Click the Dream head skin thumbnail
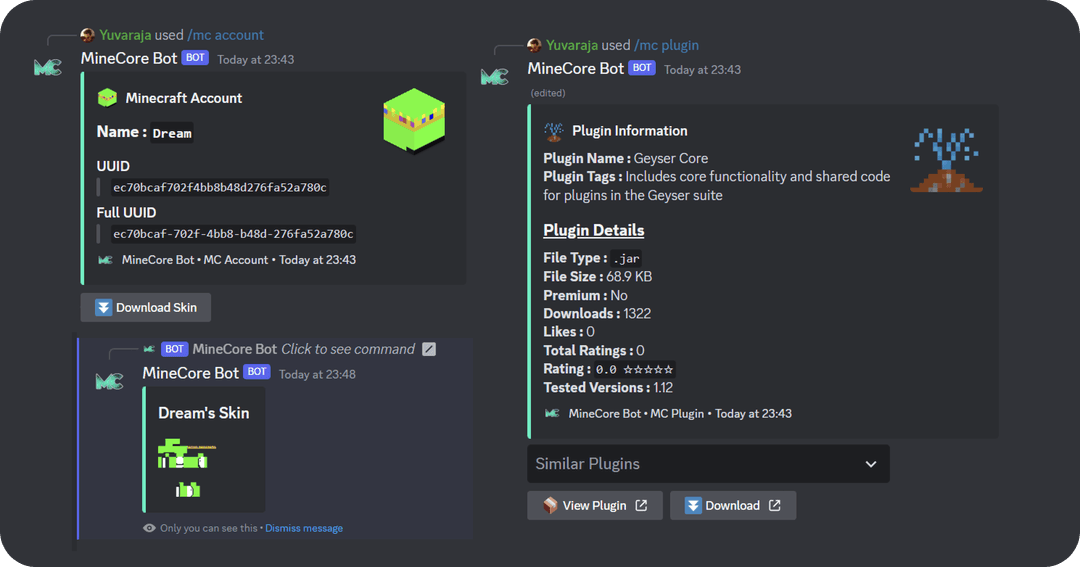 coord(414,120)
